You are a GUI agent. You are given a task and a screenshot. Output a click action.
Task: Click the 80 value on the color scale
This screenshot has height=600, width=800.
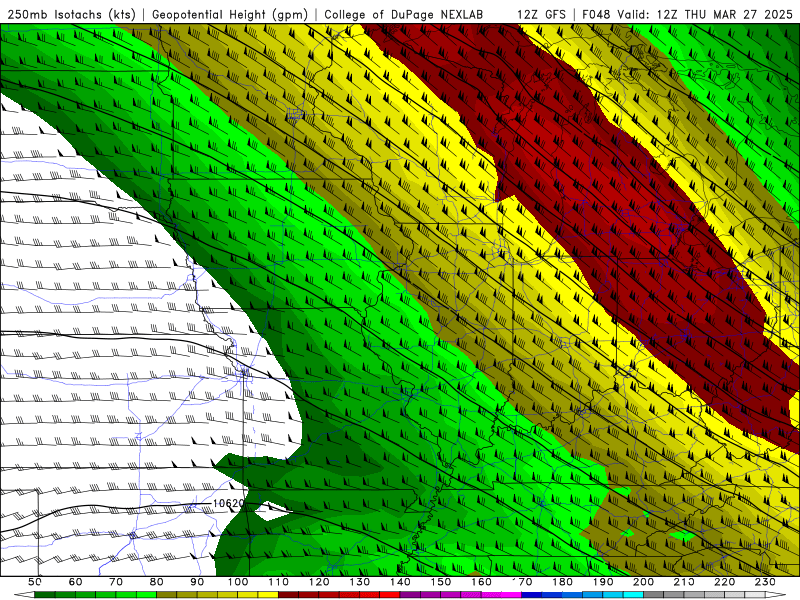157,582
